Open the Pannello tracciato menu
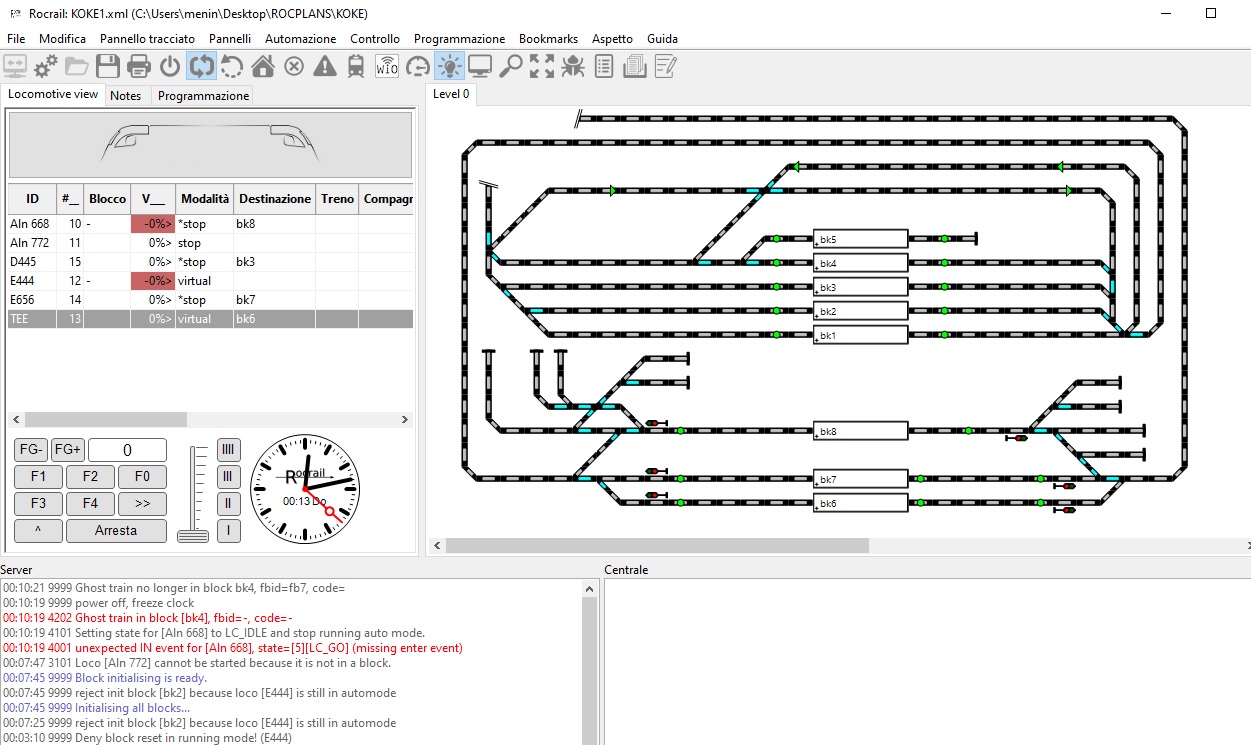 pyautogui.click(x=147, y=39)
